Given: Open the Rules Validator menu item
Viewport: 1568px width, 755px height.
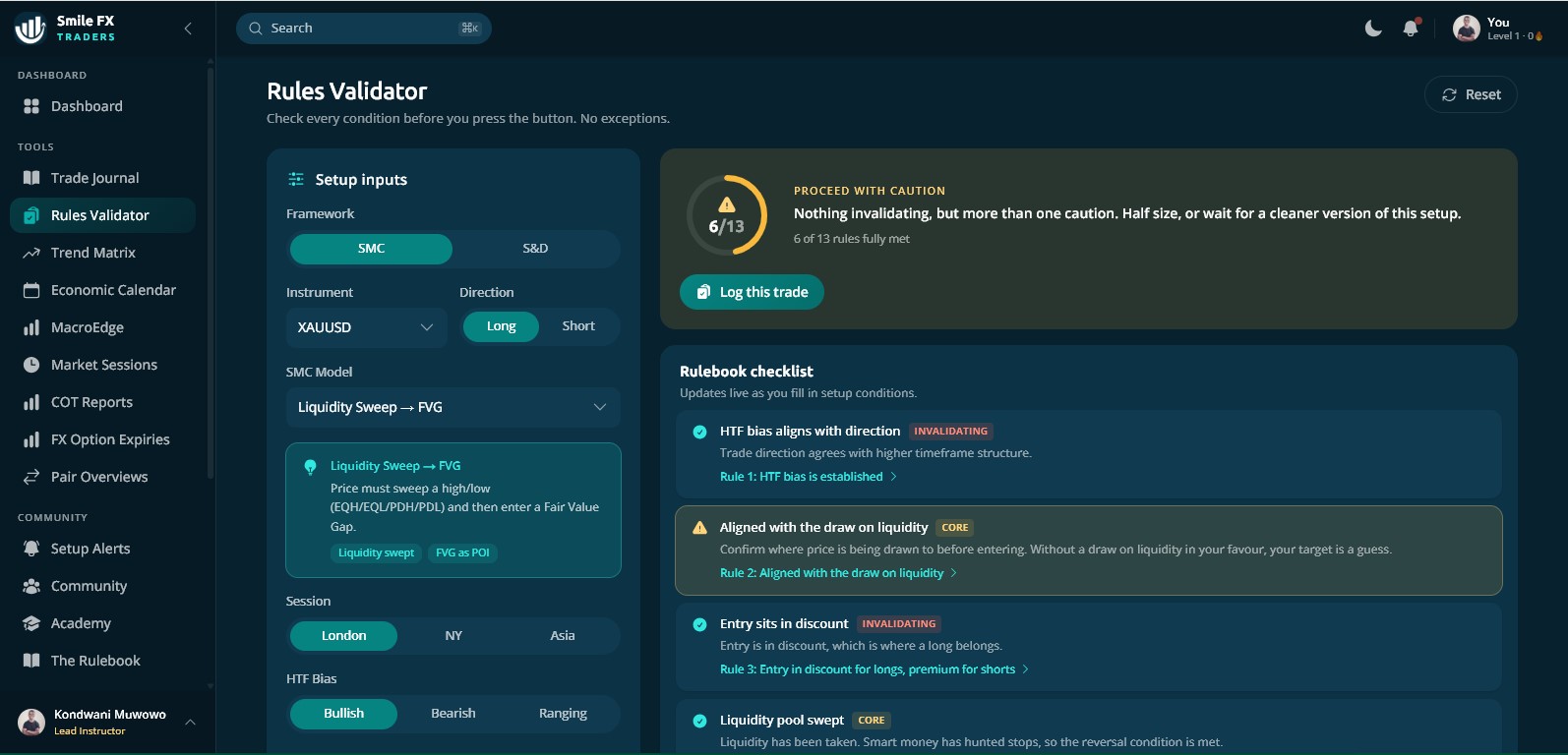Looking at the screenshot, I should (x=103, y=215).
